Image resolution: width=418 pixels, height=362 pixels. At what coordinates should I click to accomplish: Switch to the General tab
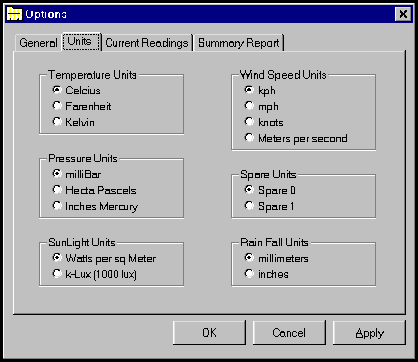[38, 43]
